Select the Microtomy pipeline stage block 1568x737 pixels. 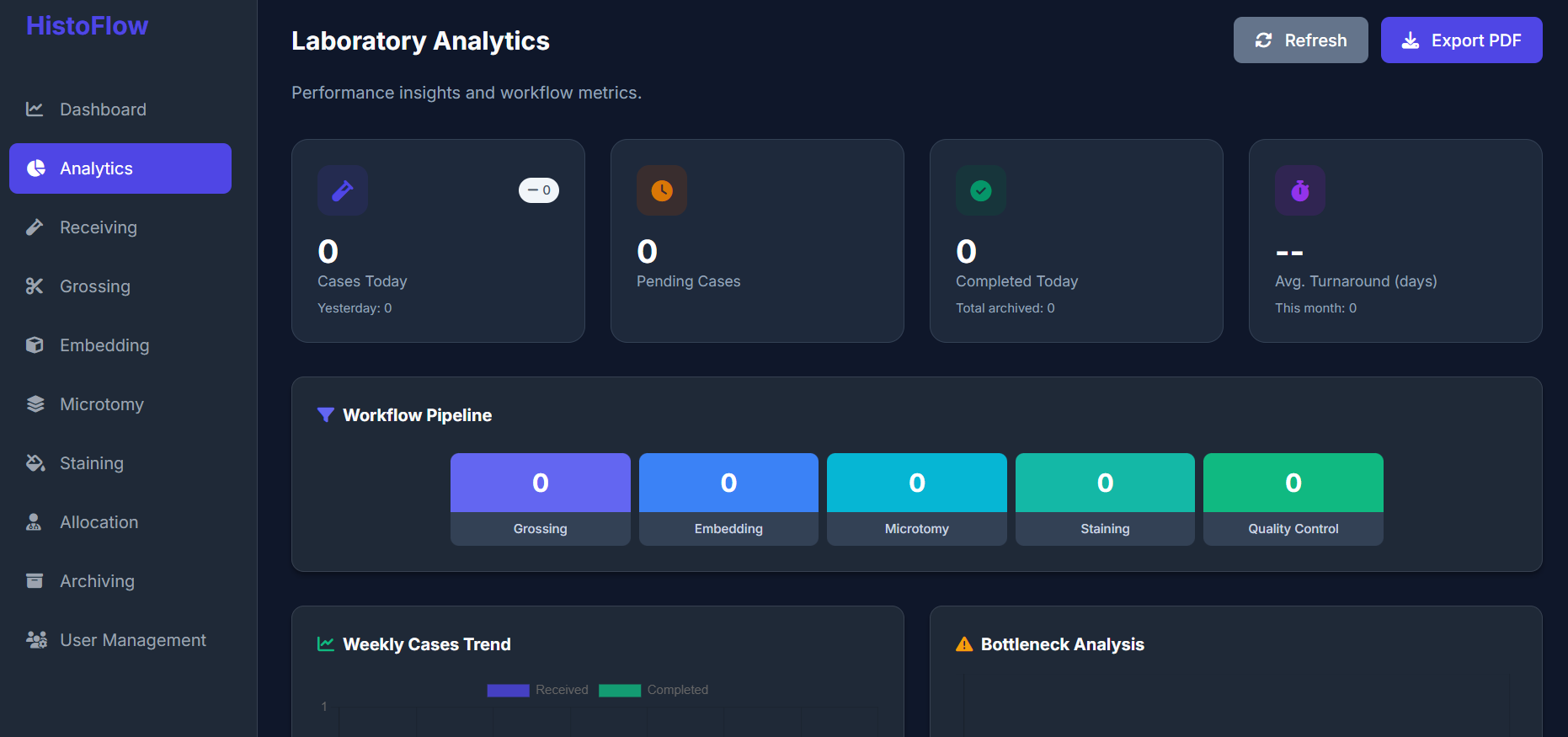[x=917, y=499]
